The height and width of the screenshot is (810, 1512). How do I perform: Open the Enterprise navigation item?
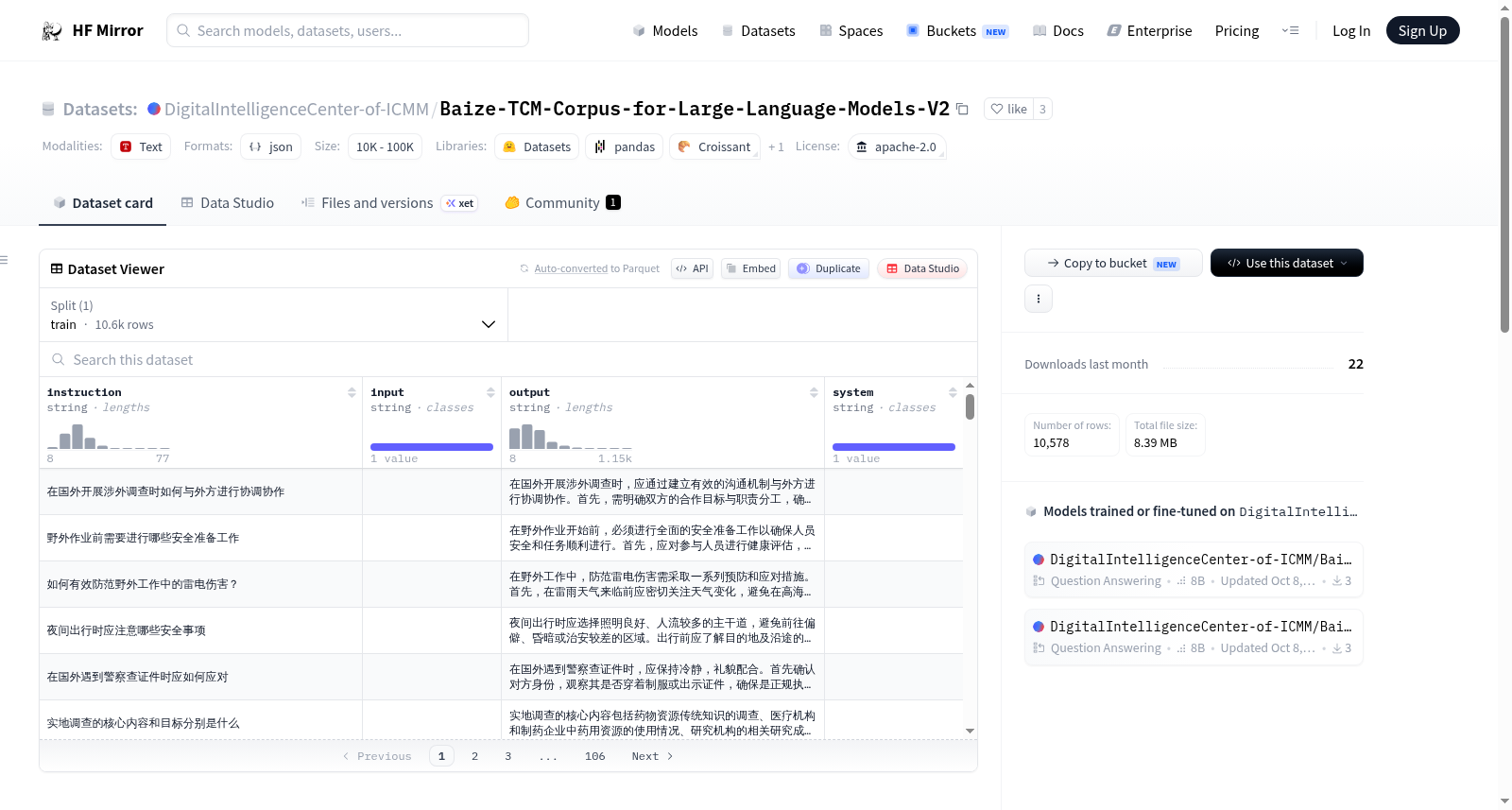click(x=1149, y=30)
